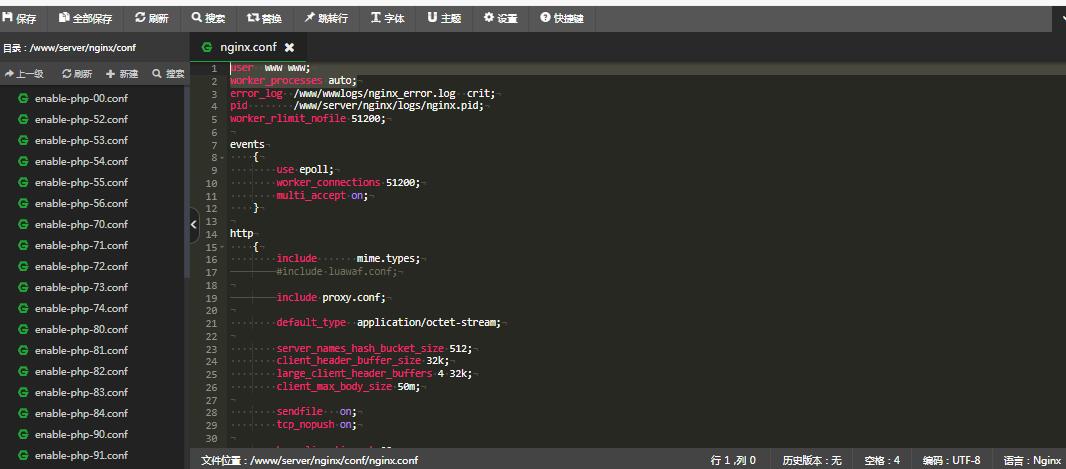1066x469 pixels.
Task: Close the nginx.conf tab
Action: pos(289,48)
